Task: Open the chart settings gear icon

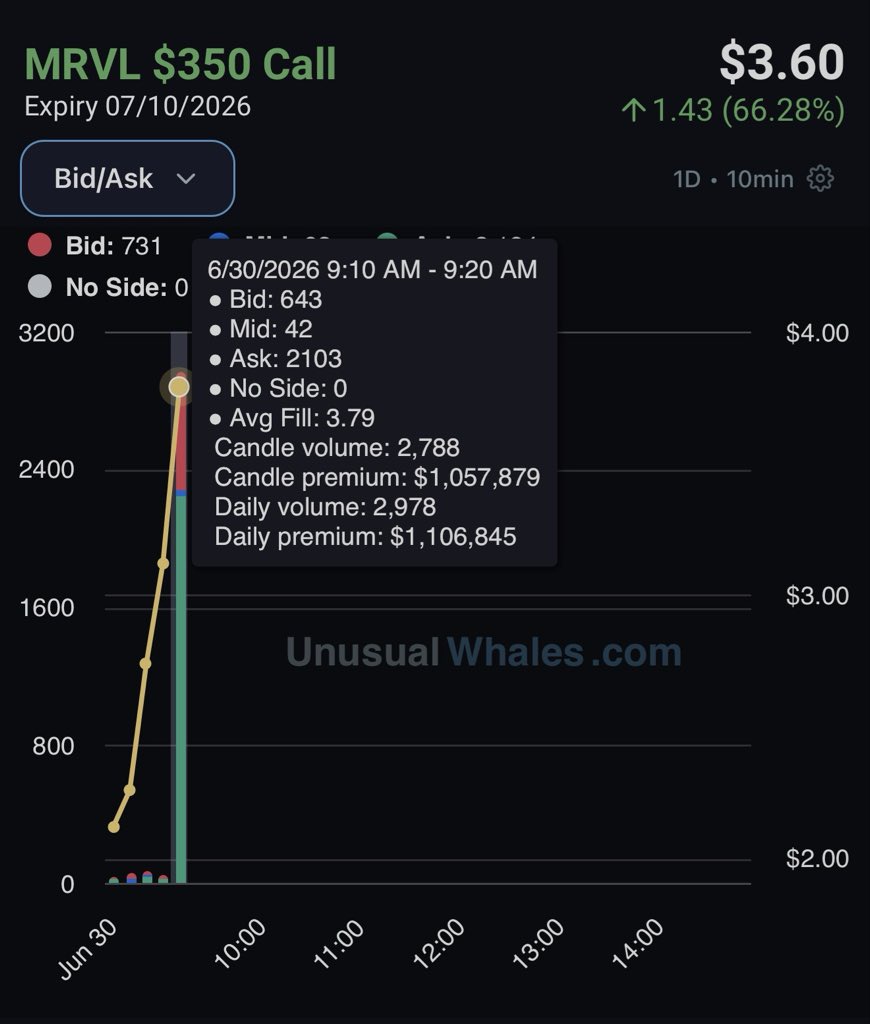Action: coord(820,178)
